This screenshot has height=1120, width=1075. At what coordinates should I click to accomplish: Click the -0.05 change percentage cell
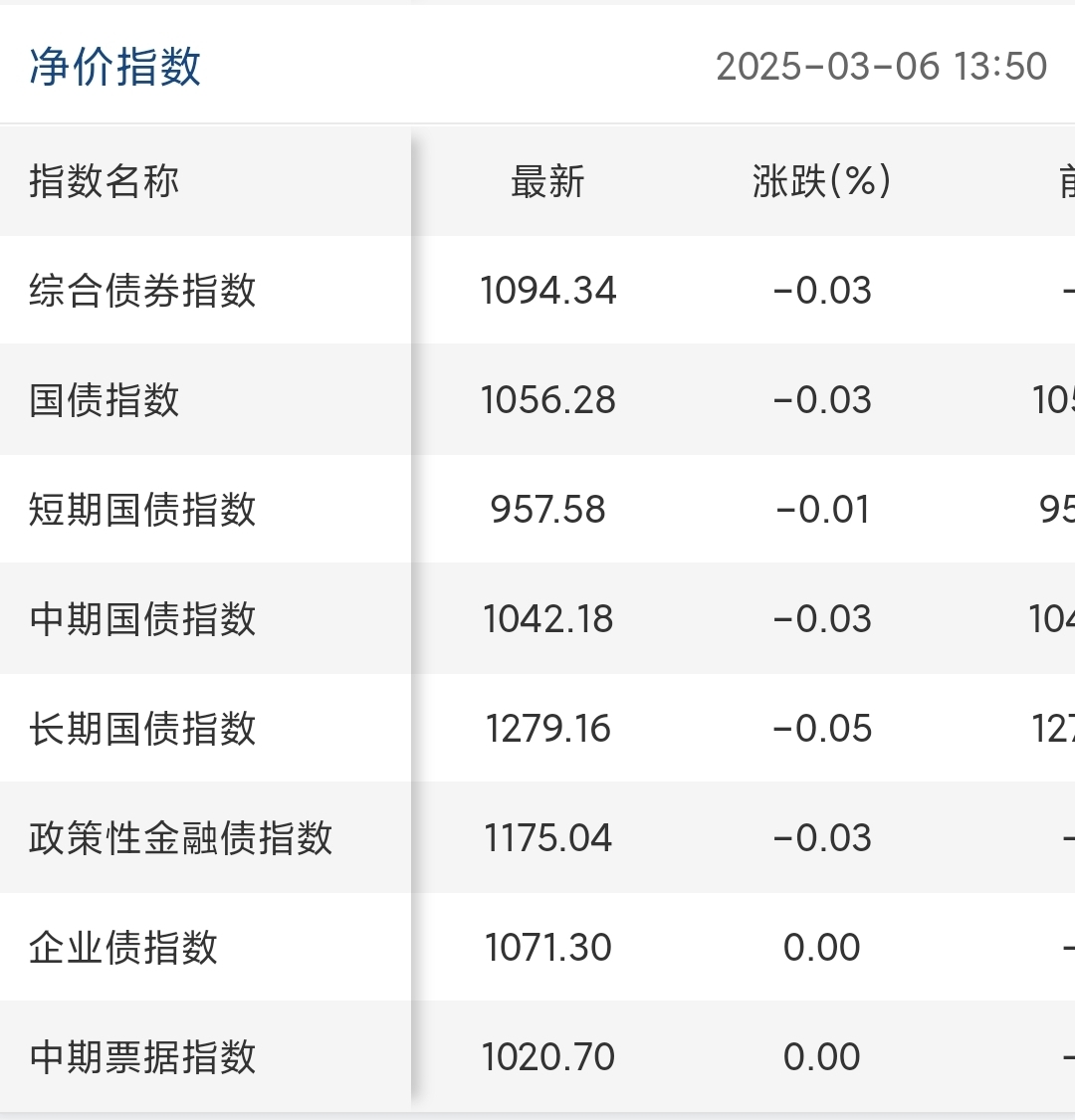(x=822, y=729)
